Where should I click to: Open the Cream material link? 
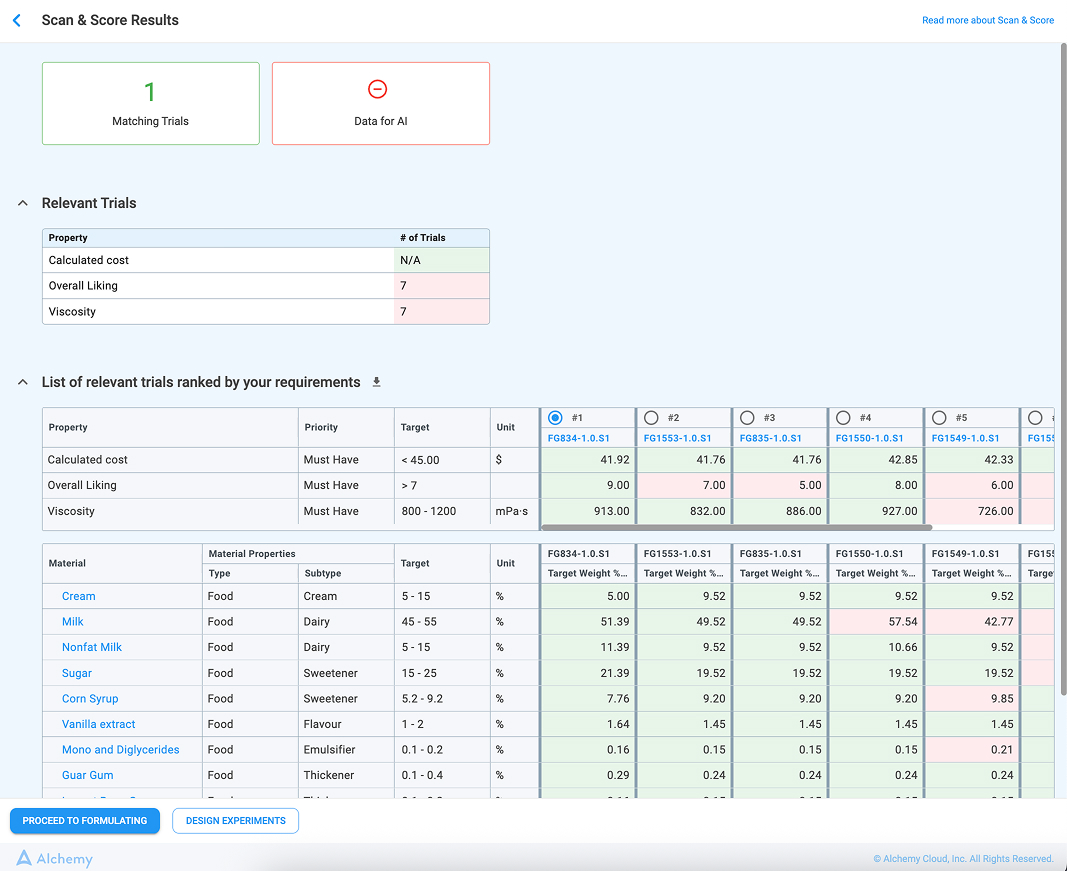(x=78, y=596)
